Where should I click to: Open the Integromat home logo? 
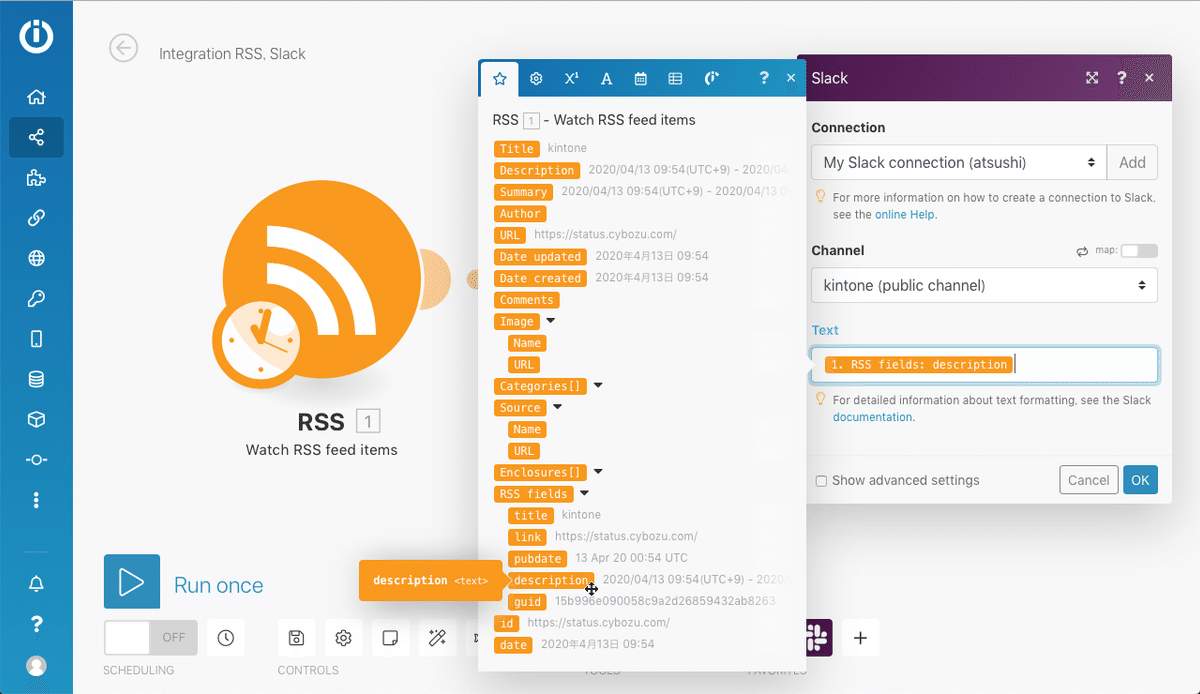pyautogui.click(x=36, y=36)
